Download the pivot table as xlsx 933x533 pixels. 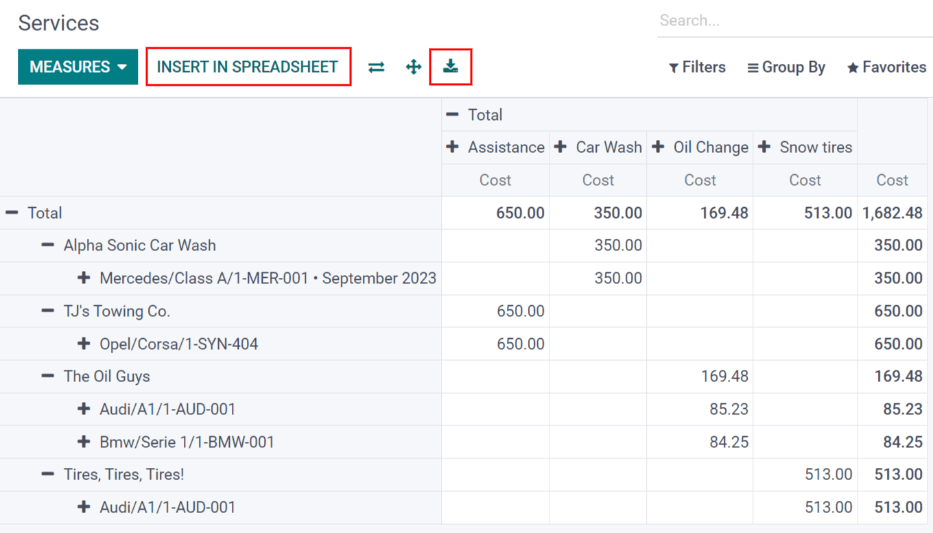coord(450,67)
